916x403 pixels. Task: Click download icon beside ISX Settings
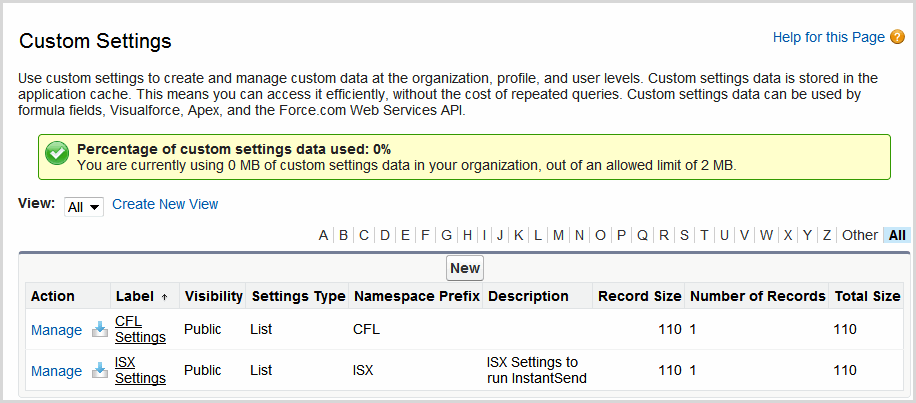(100, 370)
